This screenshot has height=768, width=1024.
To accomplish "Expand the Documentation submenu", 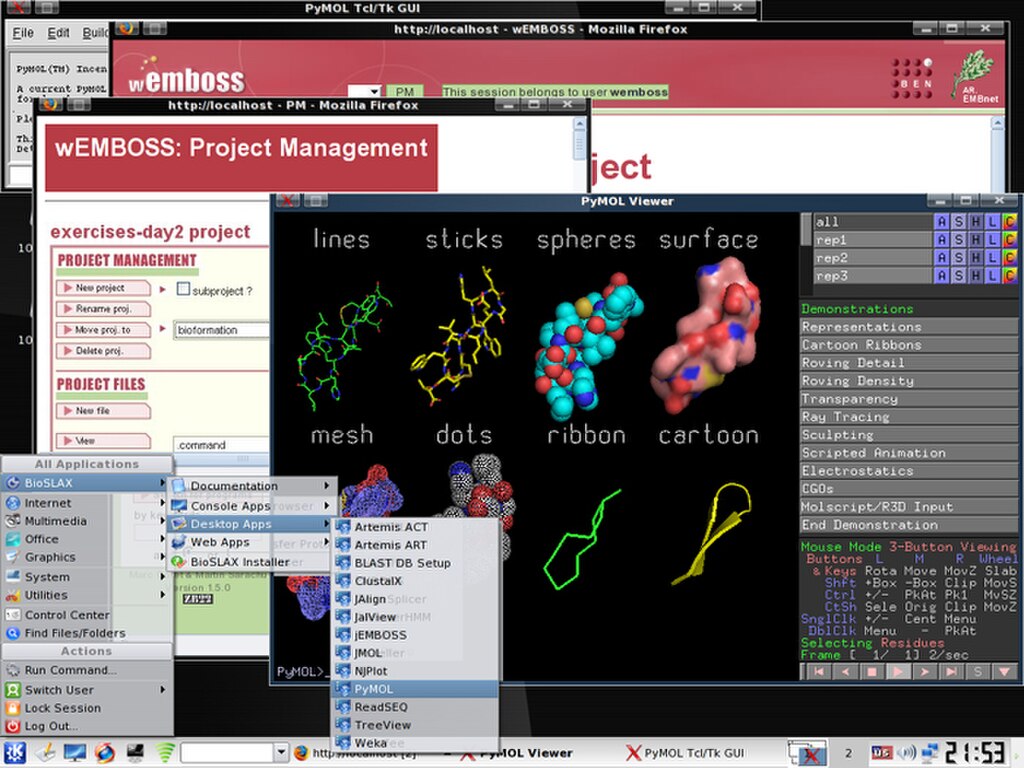I will tap(250, 486).
